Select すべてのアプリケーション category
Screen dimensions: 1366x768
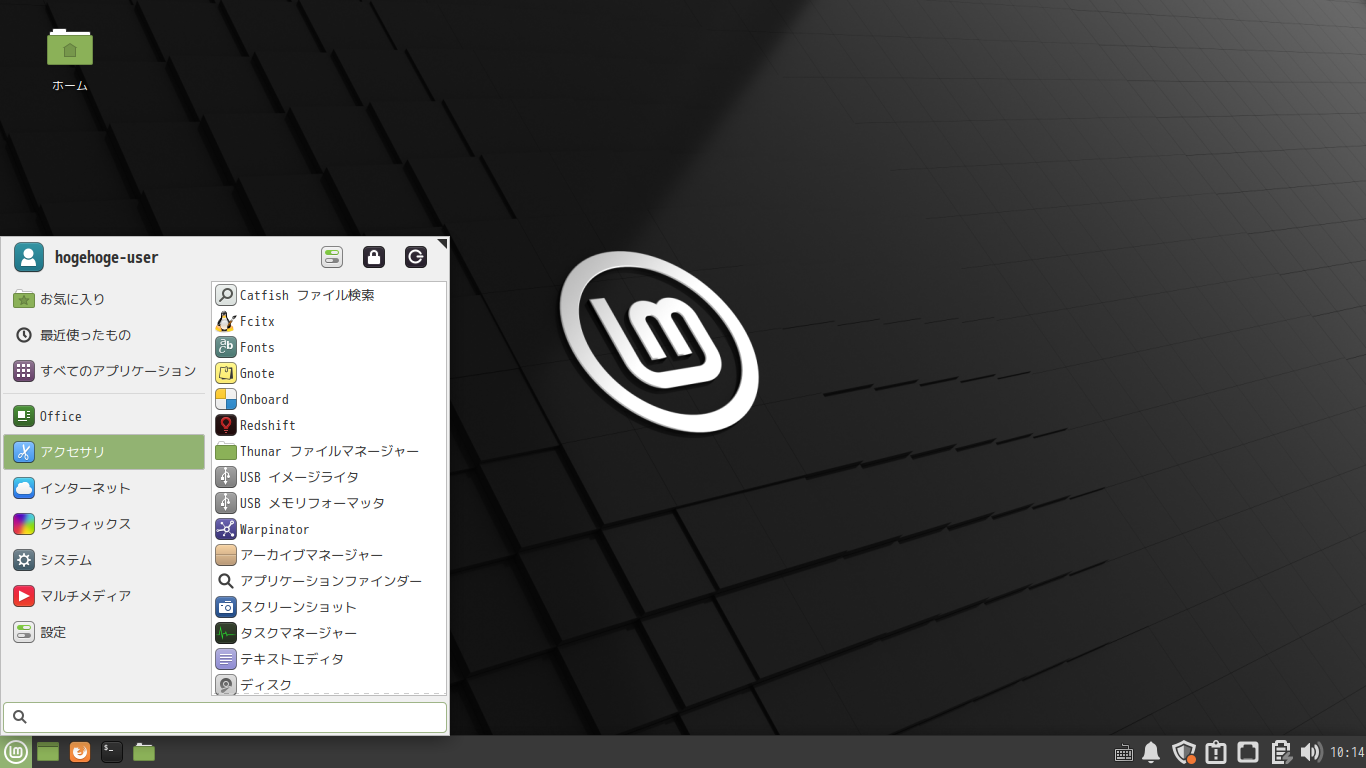pyautogui.click(x=104, y=371)
